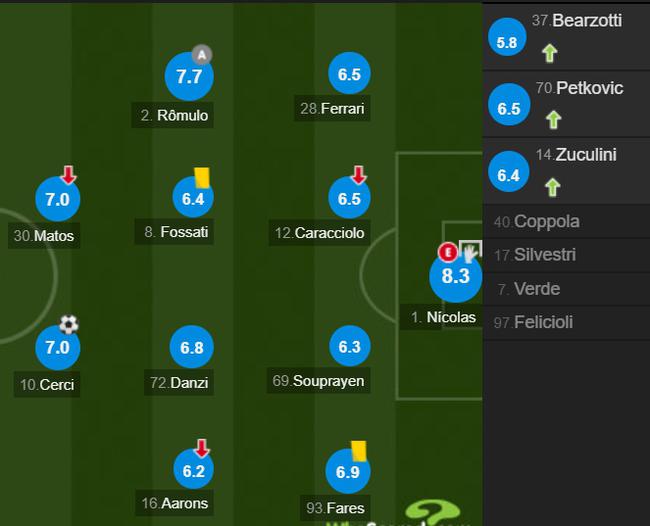Click the assist badge above Rômulo's rating
The height and width of the screenshot is (526, 650).
point(203,54)
